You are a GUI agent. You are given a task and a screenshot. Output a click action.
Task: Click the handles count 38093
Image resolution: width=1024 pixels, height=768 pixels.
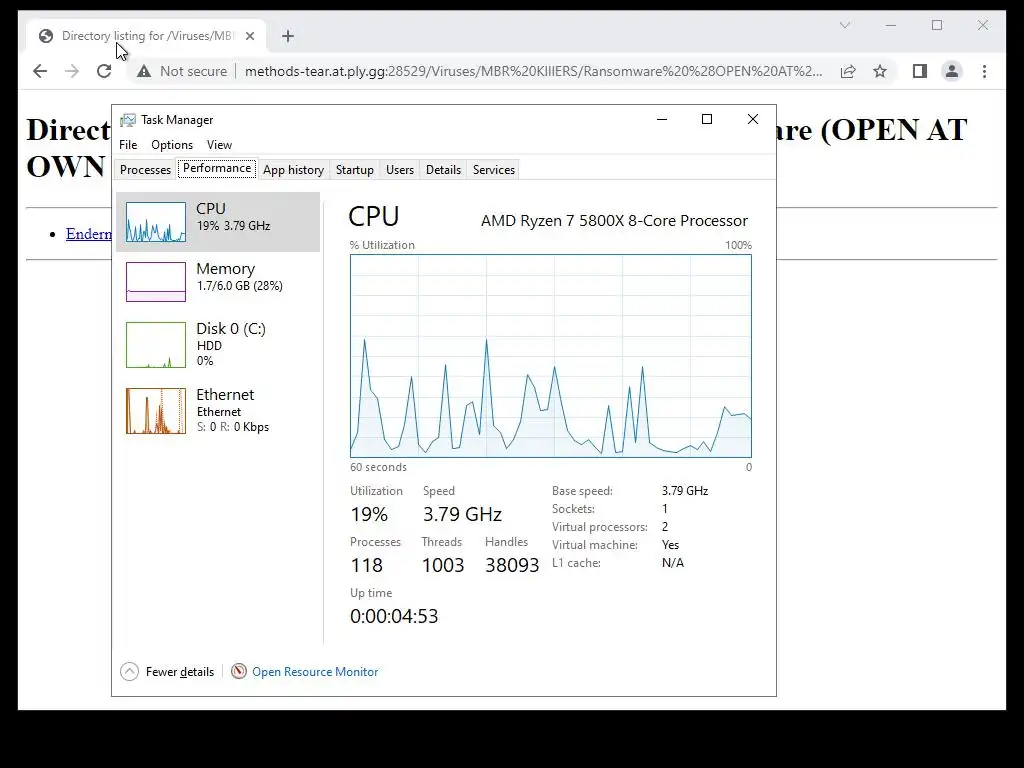512,566
